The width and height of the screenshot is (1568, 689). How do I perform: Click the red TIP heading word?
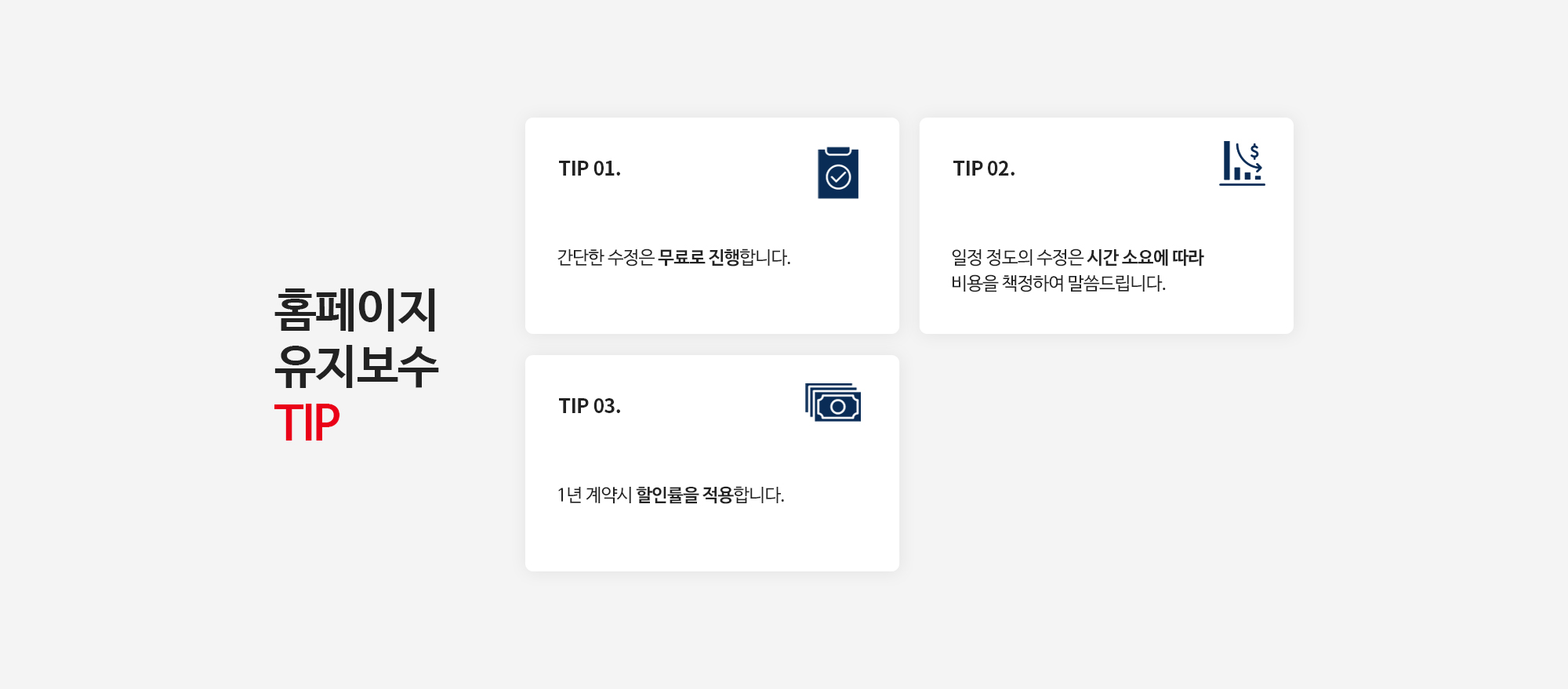point(307,422)
